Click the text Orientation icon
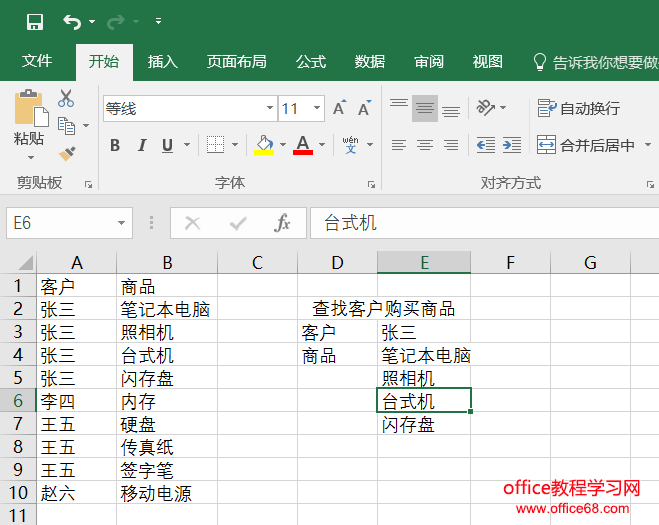Screen dimensions: 659x525 point(485,108)
